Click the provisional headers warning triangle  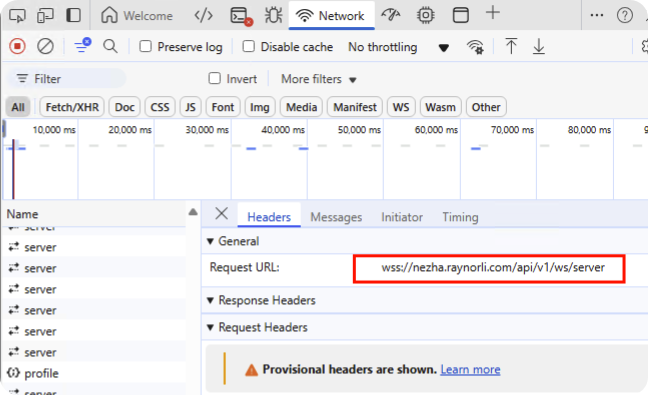click(x=251, y=370)
